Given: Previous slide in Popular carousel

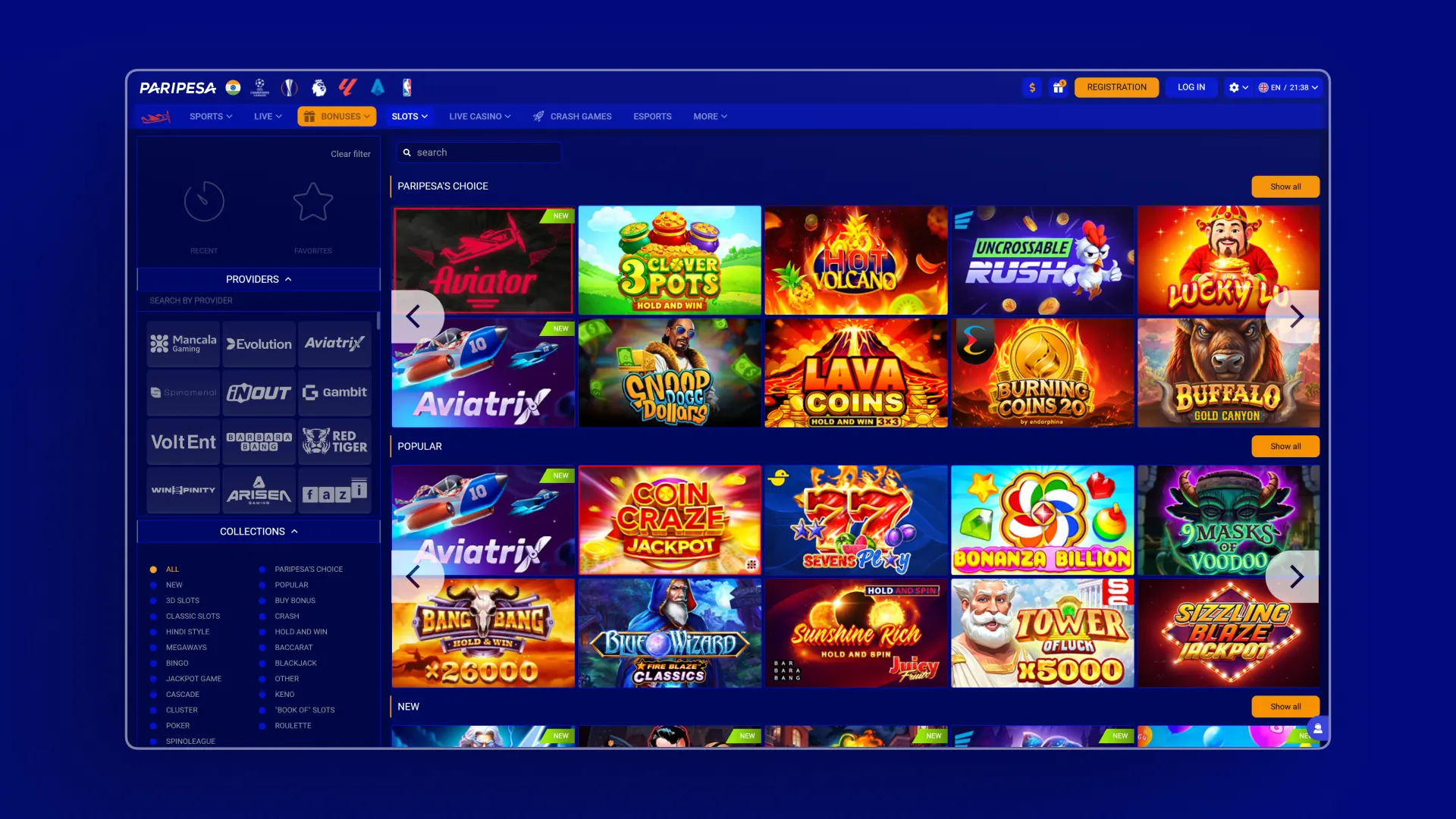Looking at the screenshot, I should click(x=414, y=576).
